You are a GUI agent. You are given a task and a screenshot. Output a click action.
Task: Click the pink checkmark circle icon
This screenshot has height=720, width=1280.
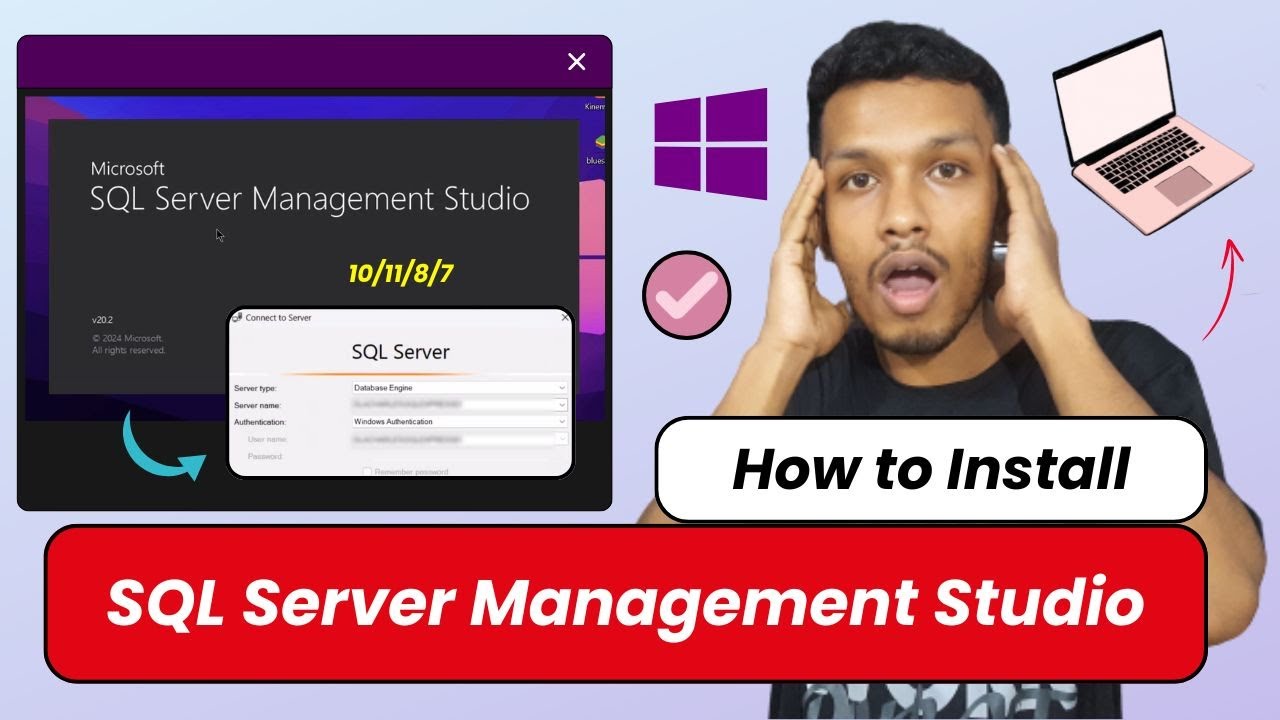[x=687, y=295]
